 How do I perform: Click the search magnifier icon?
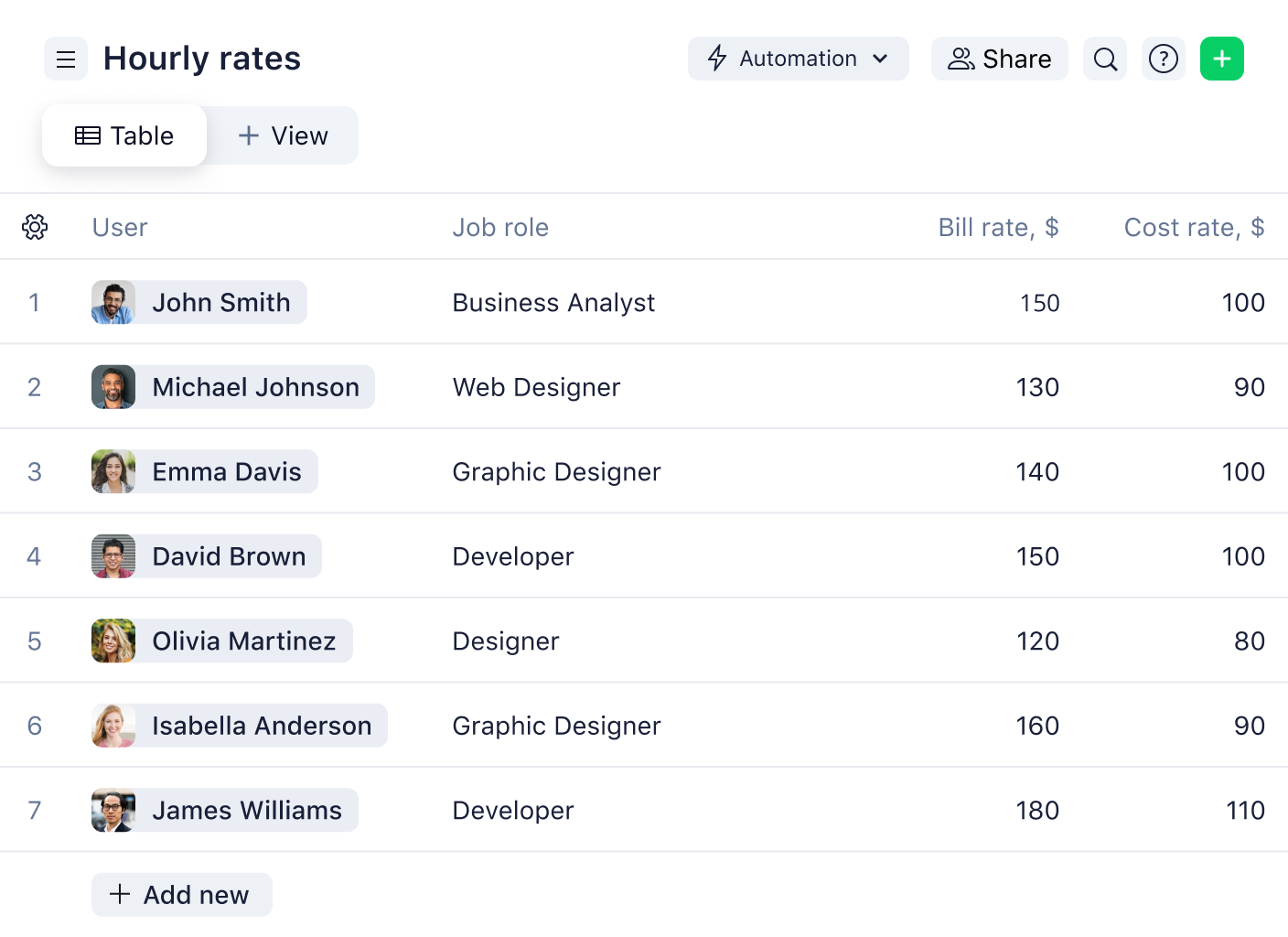(1104, 59)
